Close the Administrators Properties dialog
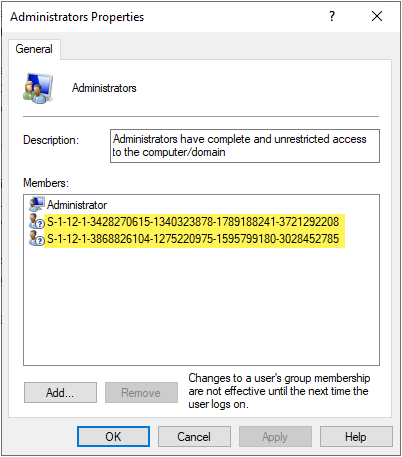This screenshot has height=457, width=402. [x=377, y=16]
